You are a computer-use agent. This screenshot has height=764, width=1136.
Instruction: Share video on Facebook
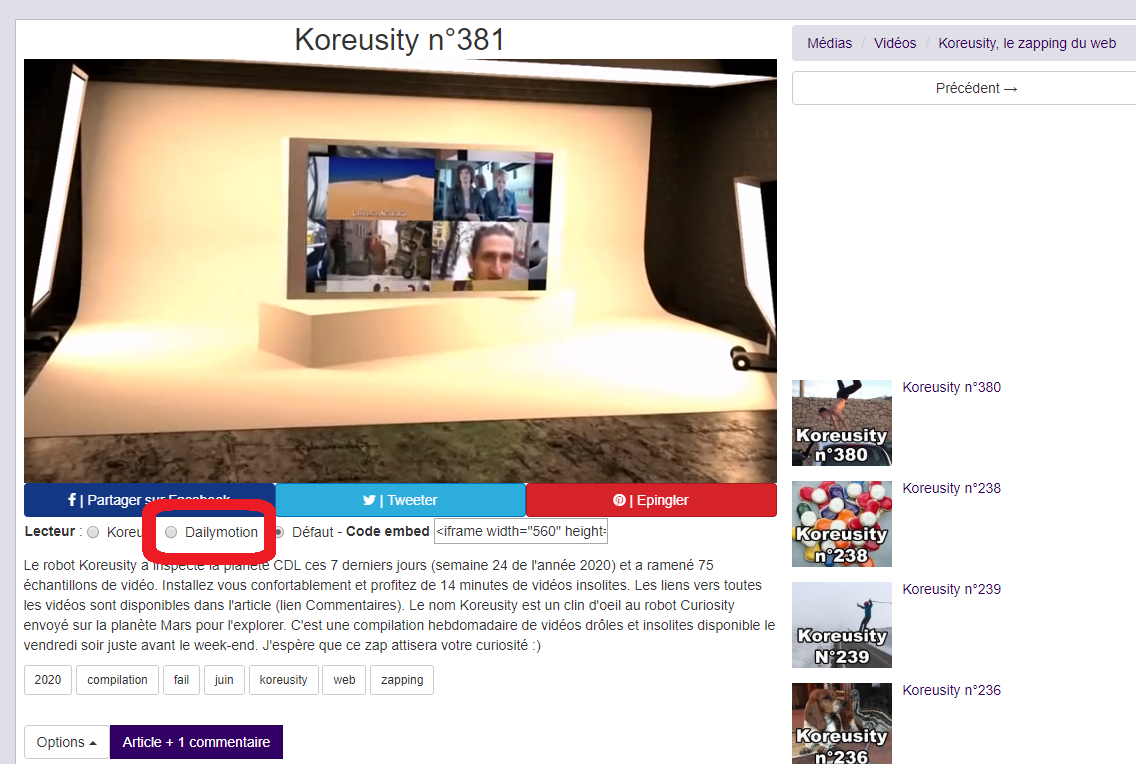tap(149, 500)
